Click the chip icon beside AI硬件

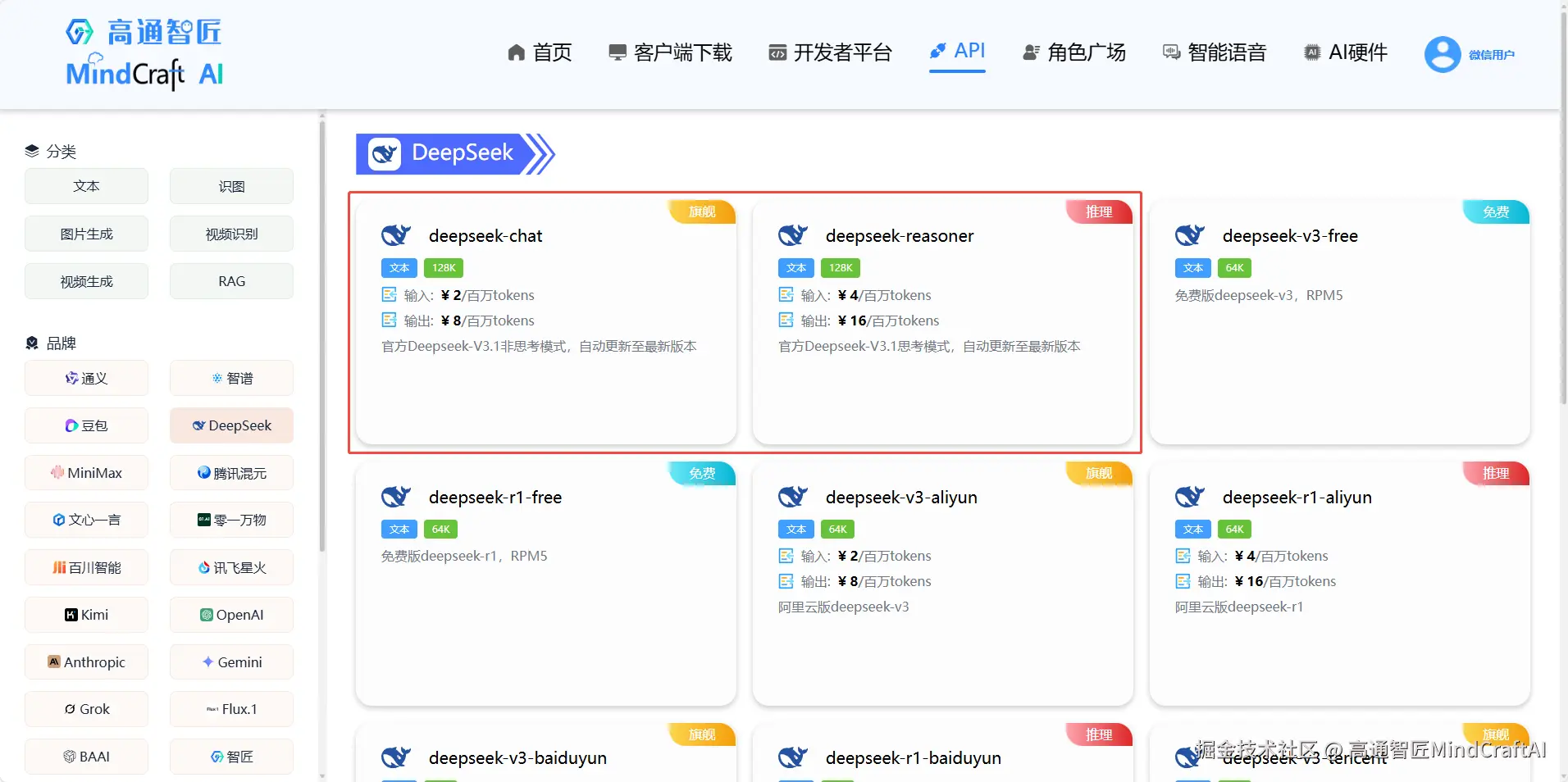1312,52
